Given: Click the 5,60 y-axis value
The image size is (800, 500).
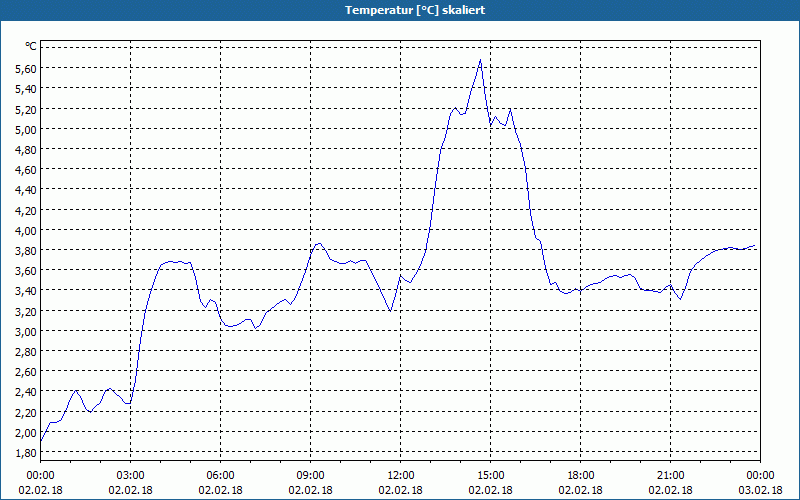Looking at the screenshot, I should coord(27,68).
